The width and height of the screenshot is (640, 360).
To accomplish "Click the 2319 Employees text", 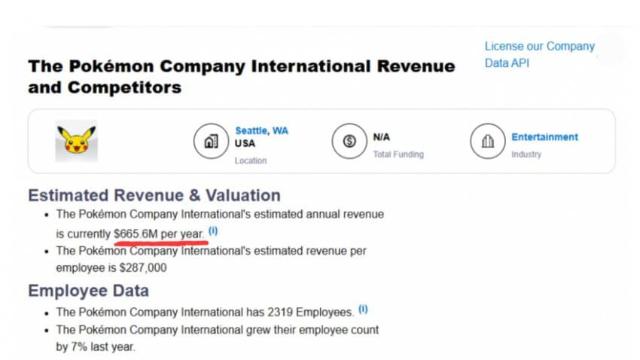I will click(x=310, y=312).
